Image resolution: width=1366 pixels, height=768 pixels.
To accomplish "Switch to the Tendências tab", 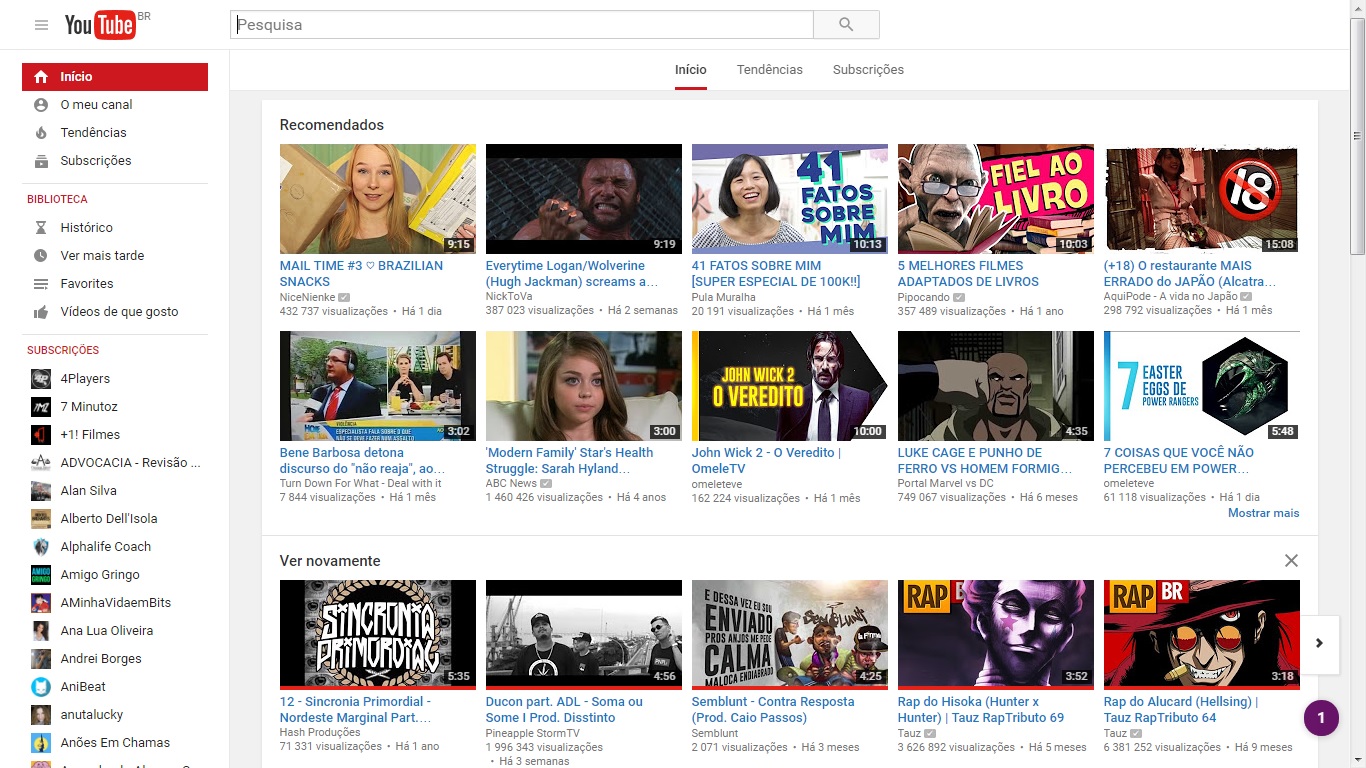I will pos(770,70).
